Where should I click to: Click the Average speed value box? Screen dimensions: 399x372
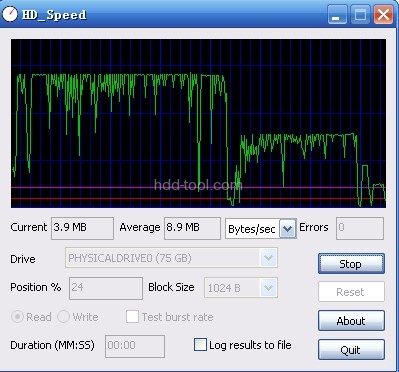tap(192, 228)
